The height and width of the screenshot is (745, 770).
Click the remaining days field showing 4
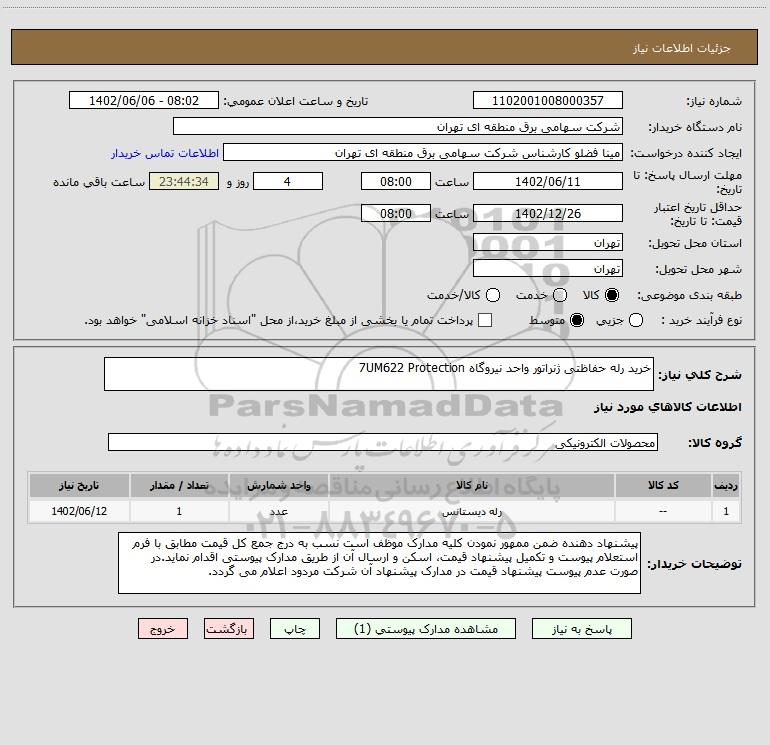288,181
